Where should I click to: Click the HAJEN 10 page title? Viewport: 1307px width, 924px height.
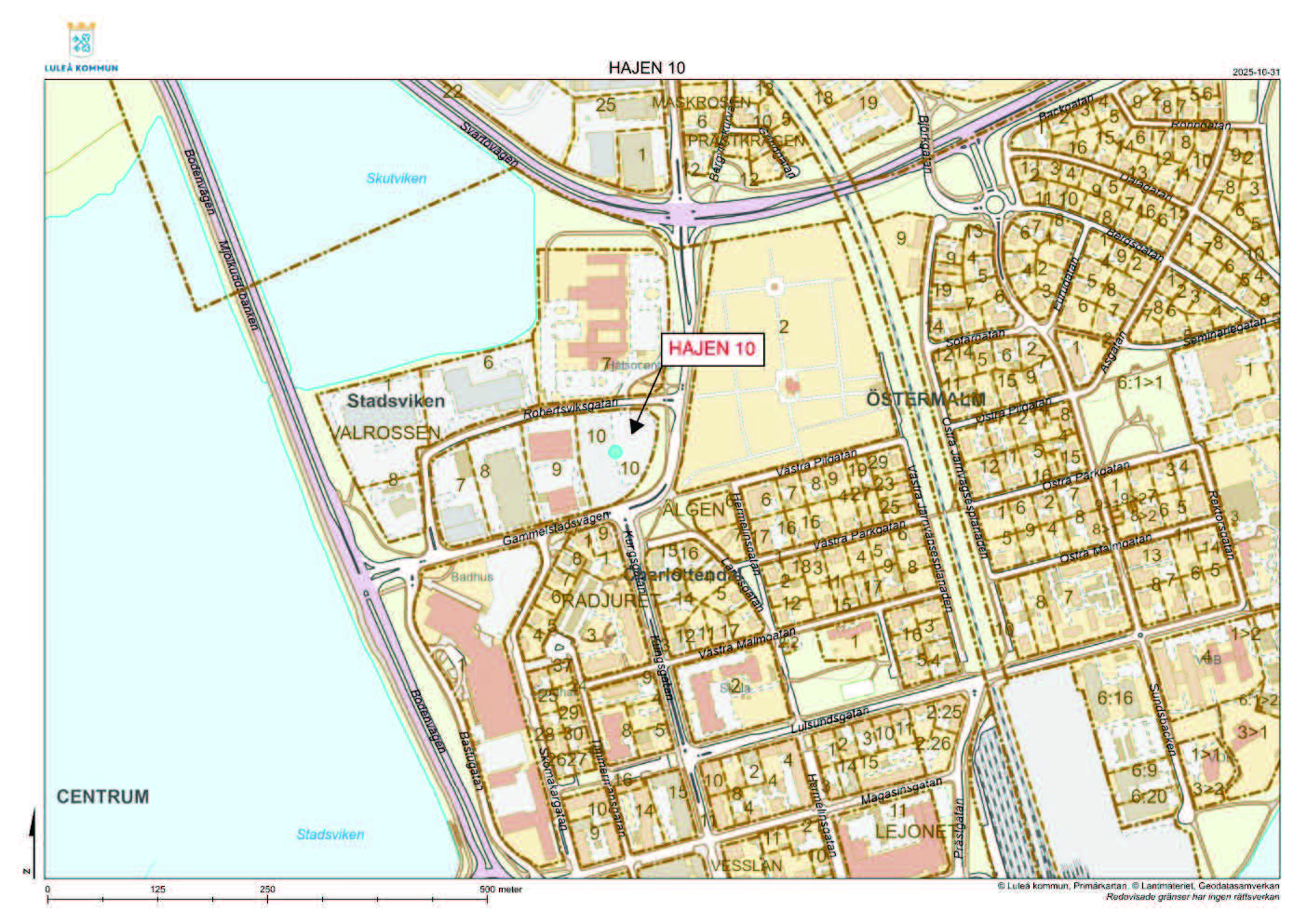(646, 68)
